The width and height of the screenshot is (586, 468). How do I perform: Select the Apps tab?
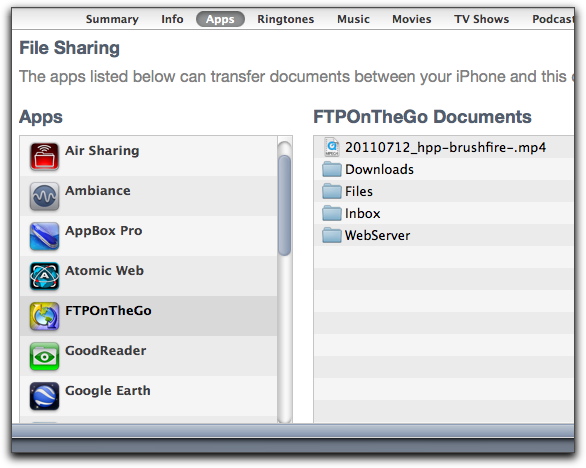[220, 19]
